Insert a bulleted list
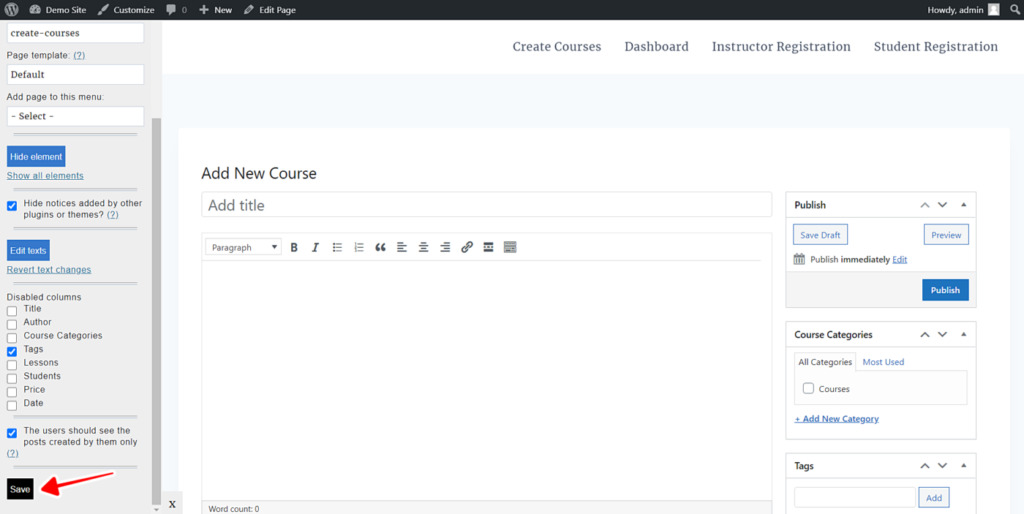The image size is (1024, 514). tap(337, 248)
